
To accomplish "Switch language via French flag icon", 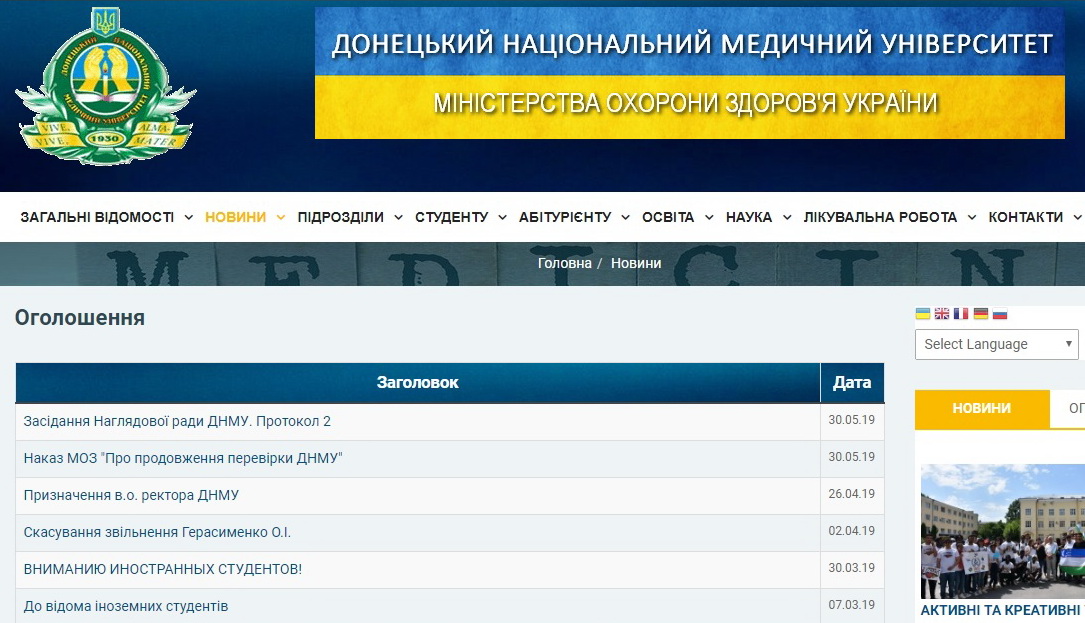I will (x=961, y=314).
